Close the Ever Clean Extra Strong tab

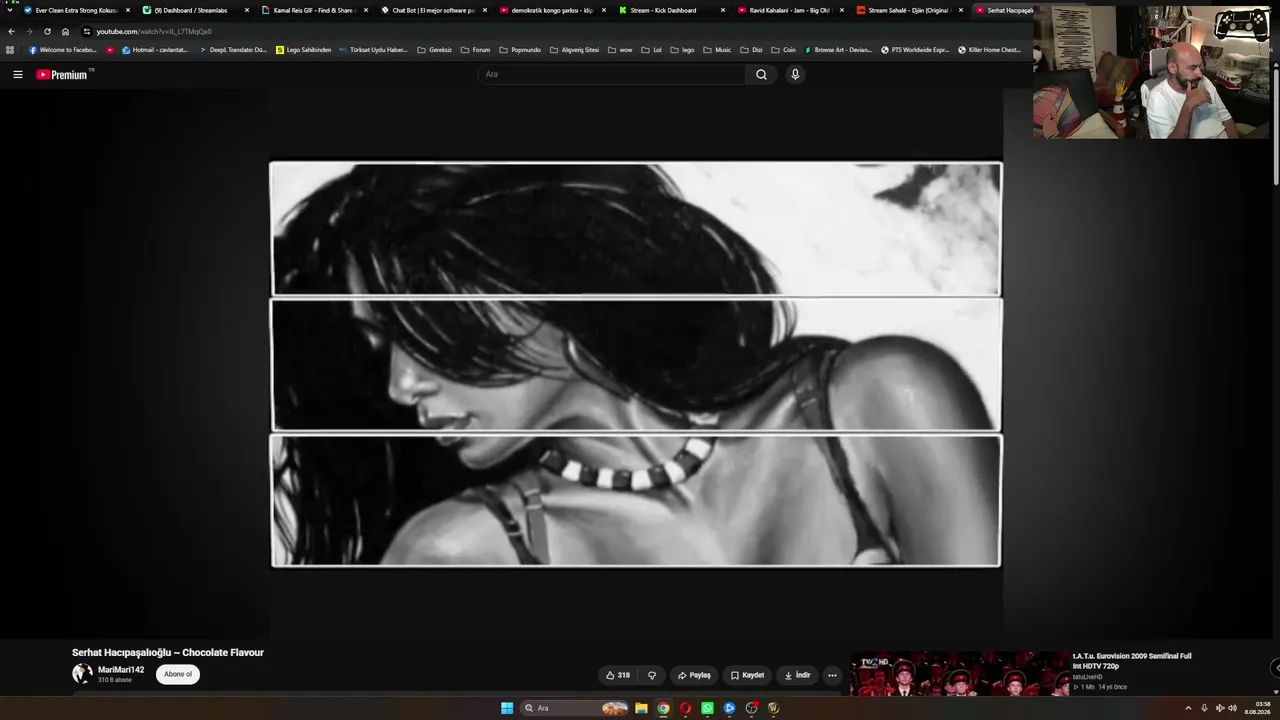click(x=128, y=10)
